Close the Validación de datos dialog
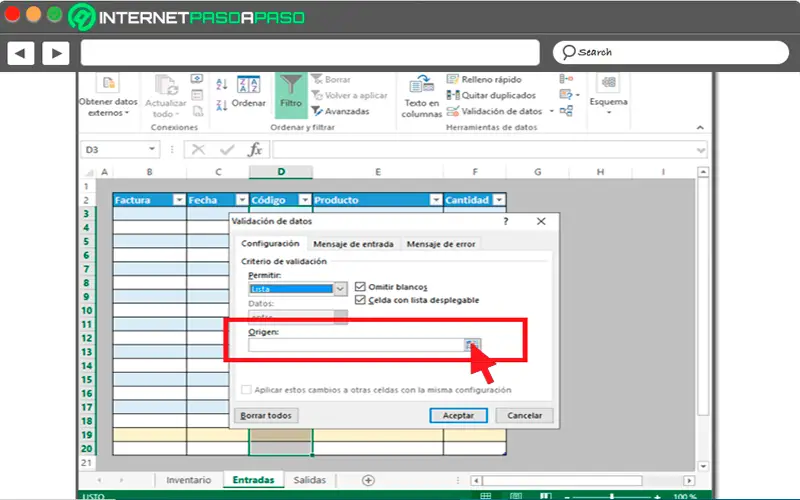This screenshot has width=800, height=500. (541, 221)
